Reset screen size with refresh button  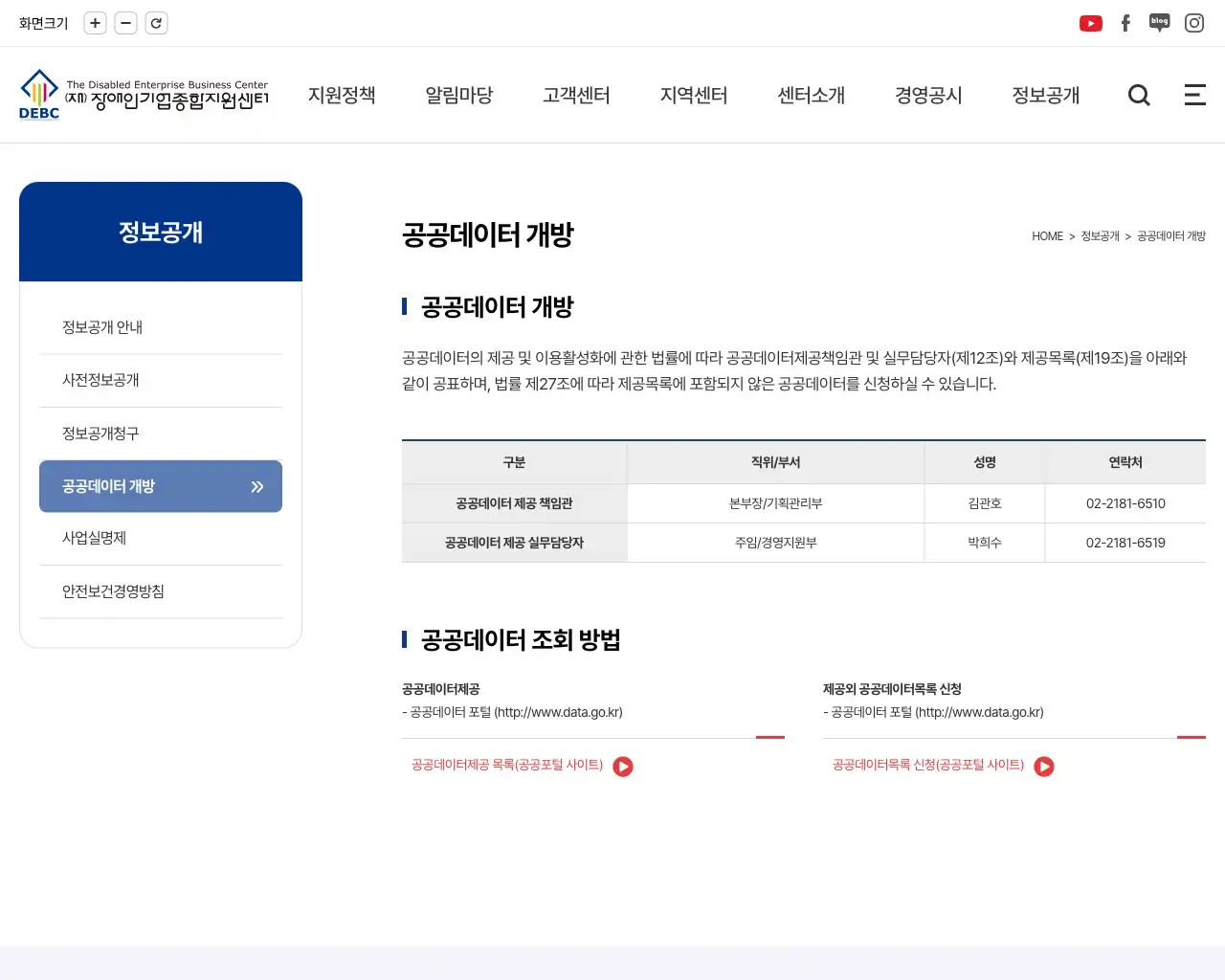(x=156, y=23)
